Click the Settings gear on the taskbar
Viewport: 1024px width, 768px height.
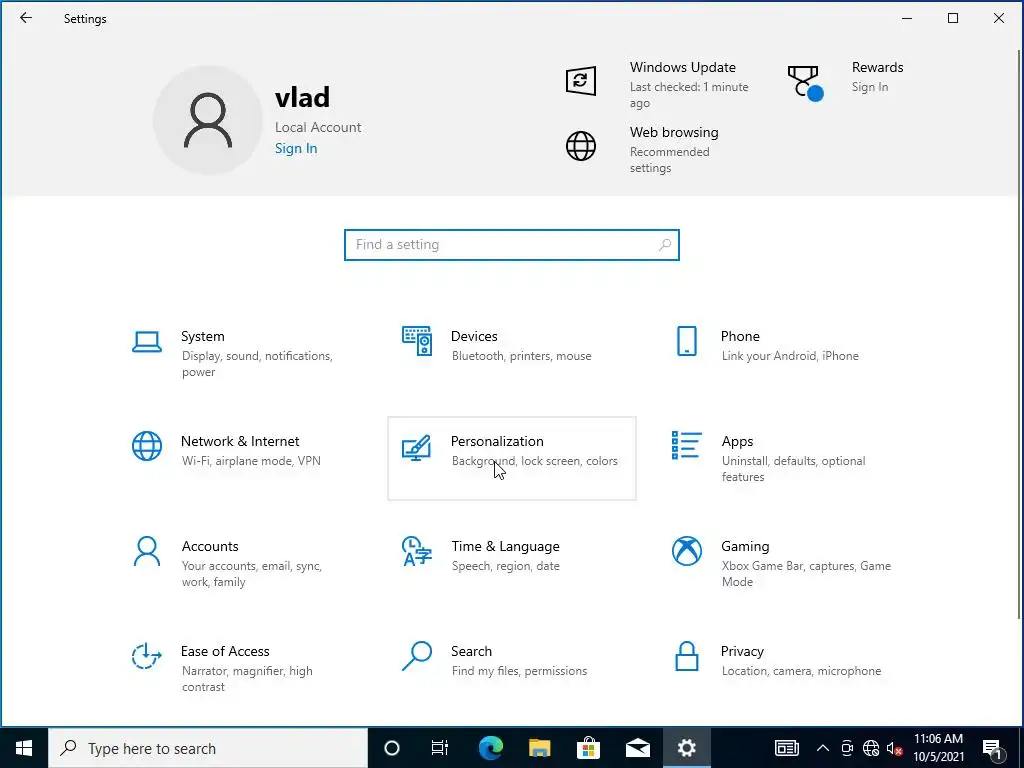686,748
